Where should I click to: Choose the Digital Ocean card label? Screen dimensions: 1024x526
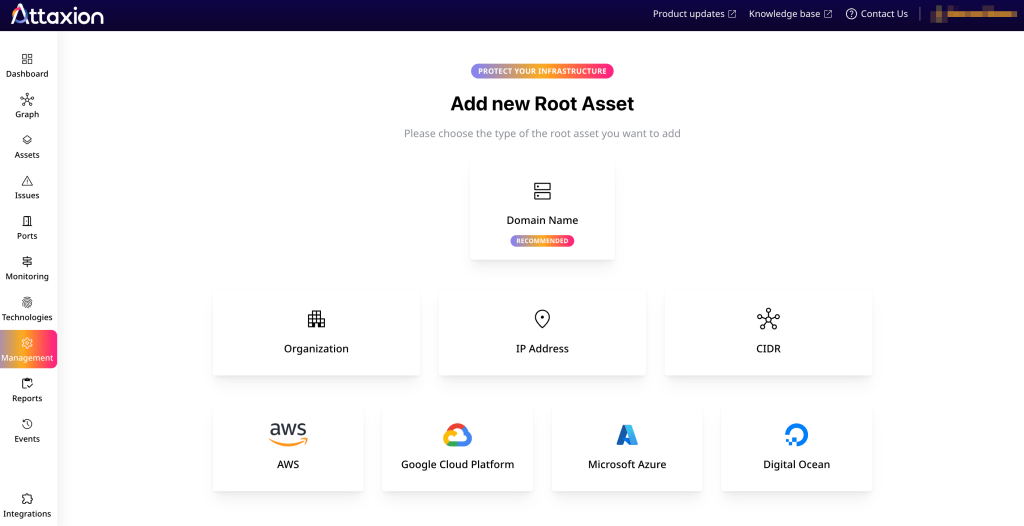(x=796, y=465)
